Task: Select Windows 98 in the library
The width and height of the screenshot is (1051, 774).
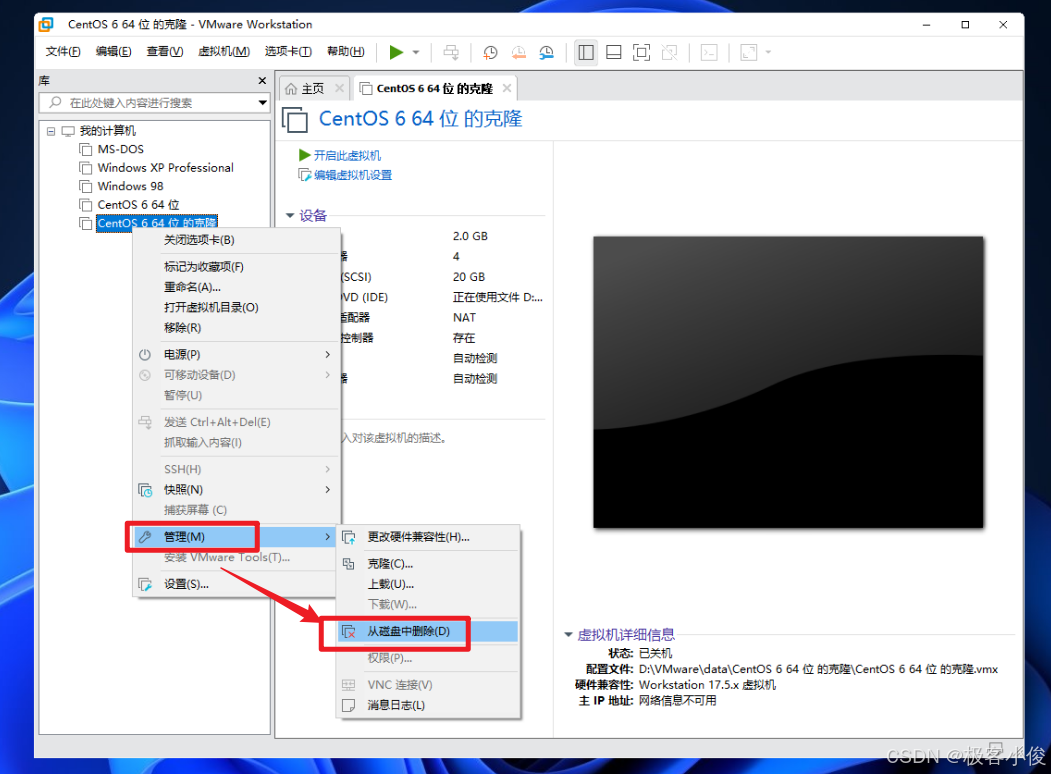Action: click(x=131, y=186)
